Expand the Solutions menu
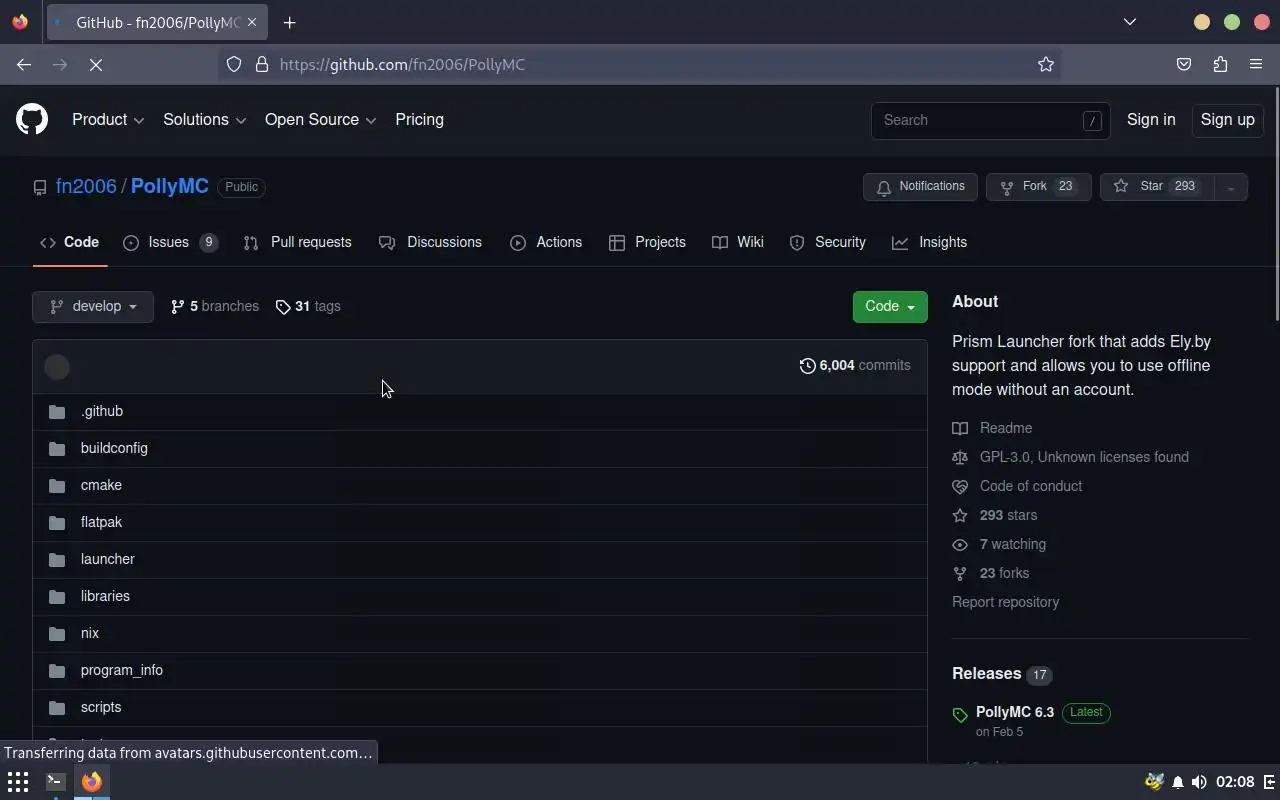1280x800 pixels. (205, 120)
